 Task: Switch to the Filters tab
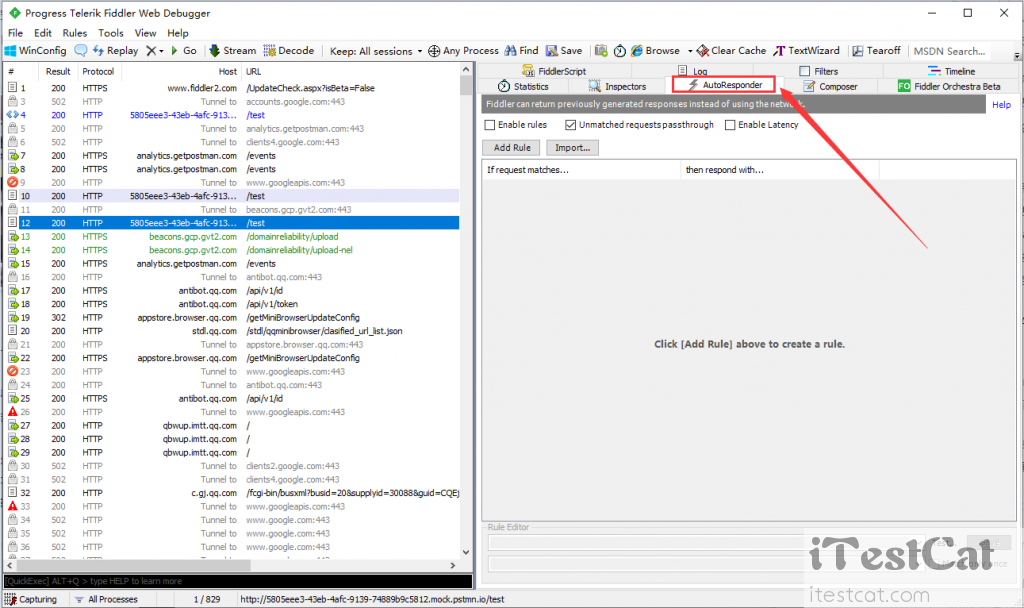(x=819, y=71)
